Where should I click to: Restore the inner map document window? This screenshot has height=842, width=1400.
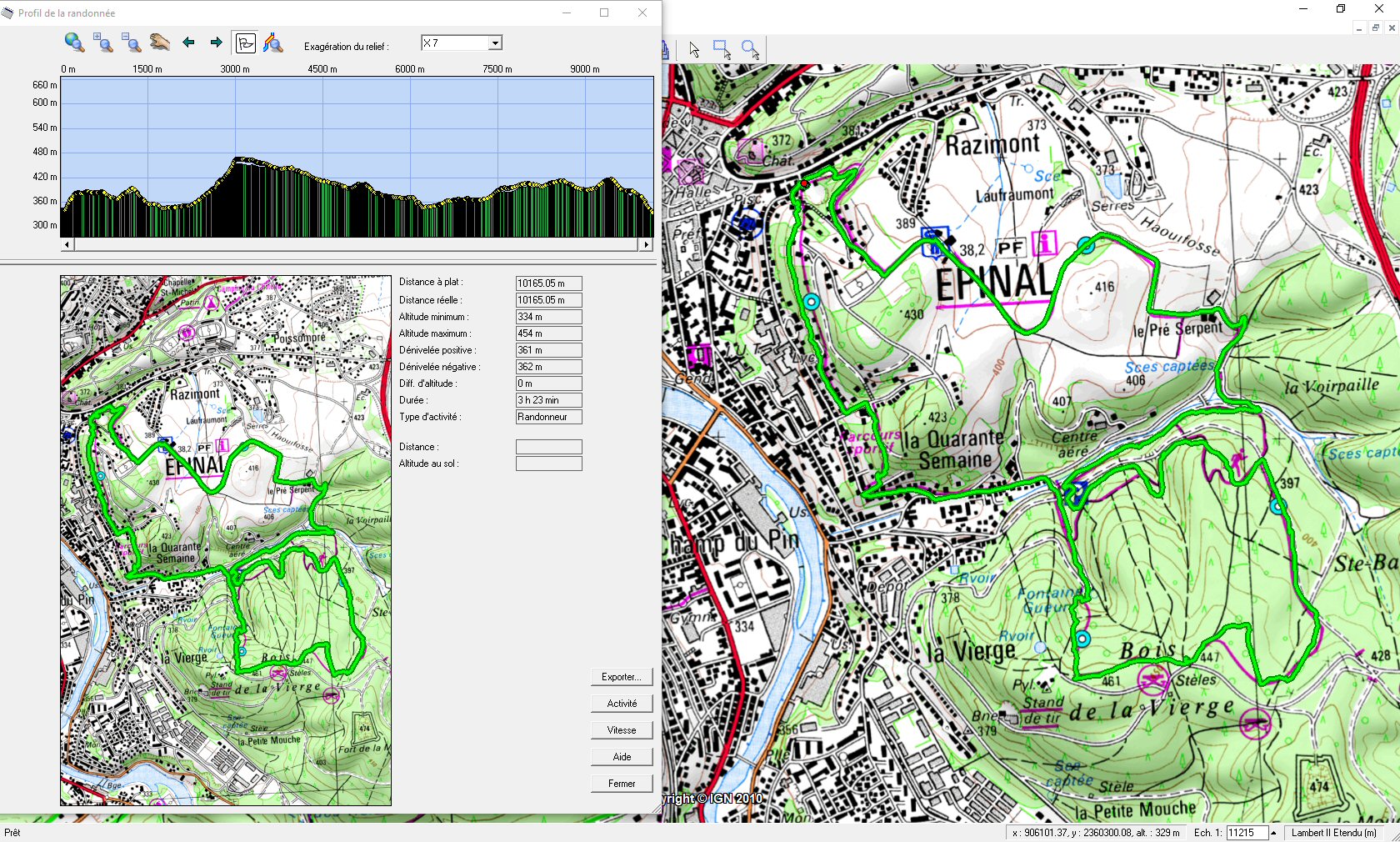pyautogui.click(x=1376, y=28)
